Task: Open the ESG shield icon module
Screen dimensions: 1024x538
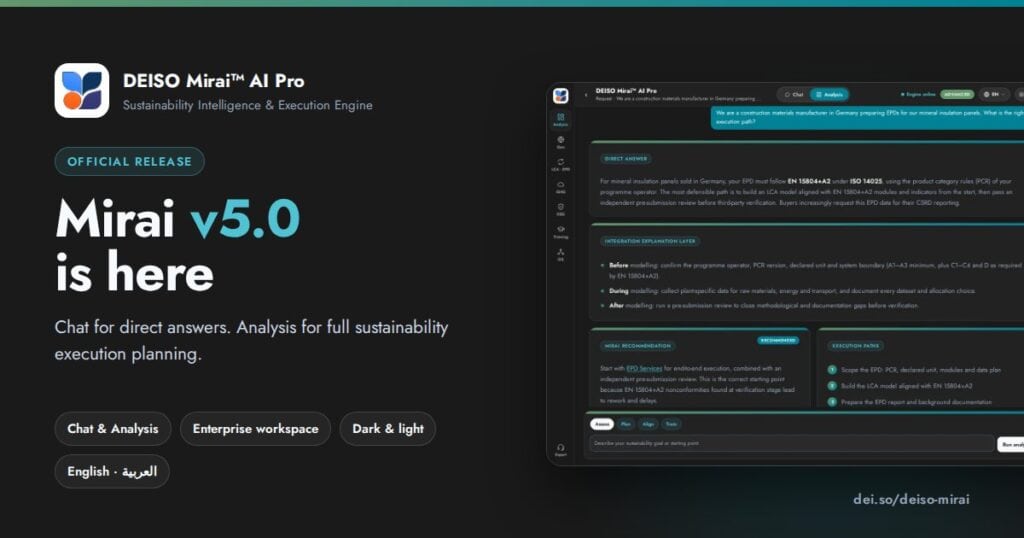Action: coord(560,210)
